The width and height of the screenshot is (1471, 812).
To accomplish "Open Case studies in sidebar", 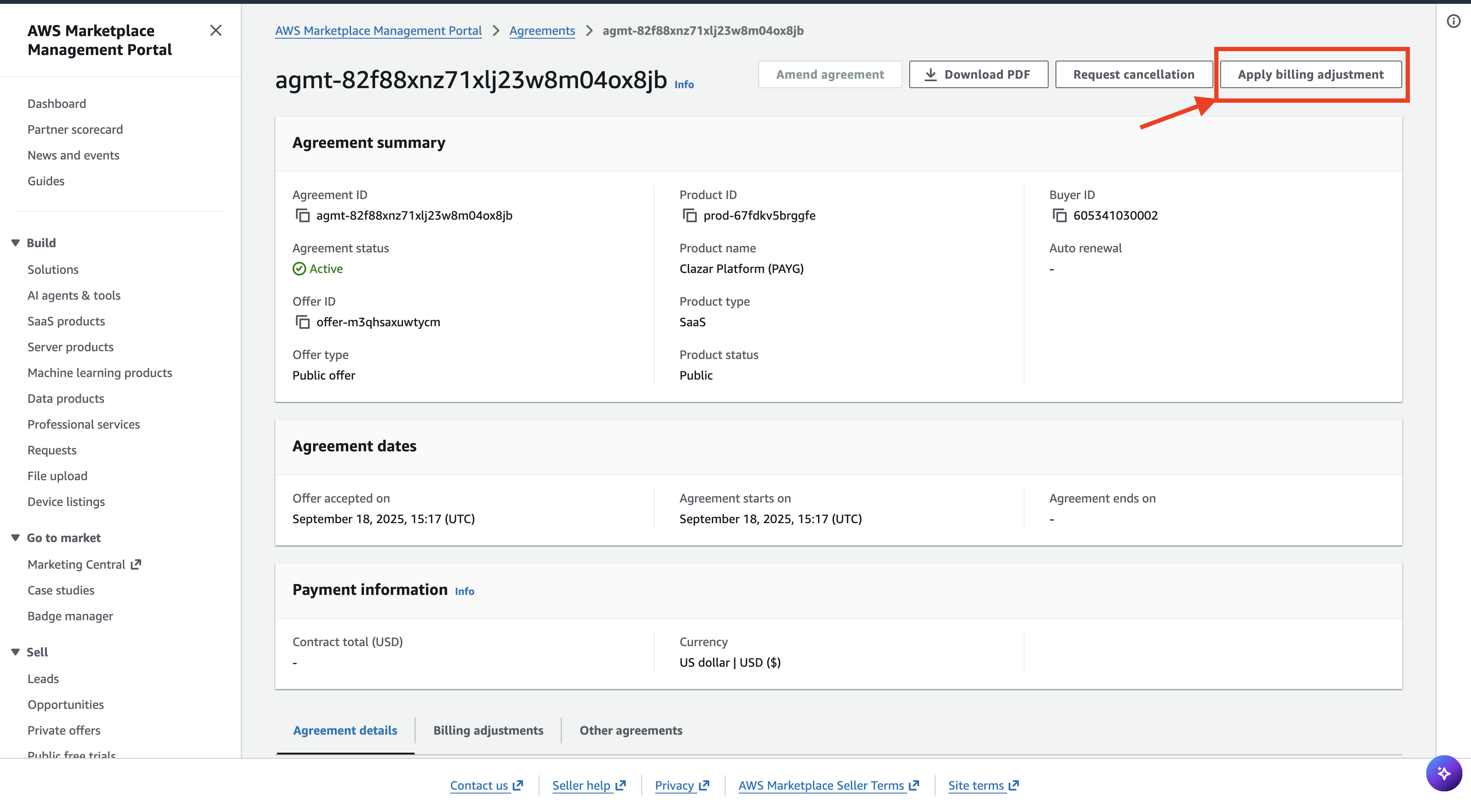I will (61, 590).
